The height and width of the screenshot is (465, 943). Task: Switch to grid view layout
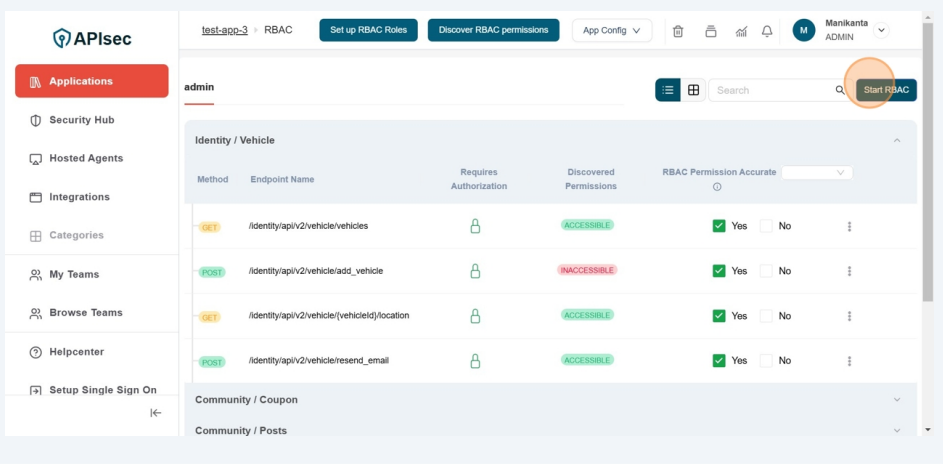coord(693,90)
